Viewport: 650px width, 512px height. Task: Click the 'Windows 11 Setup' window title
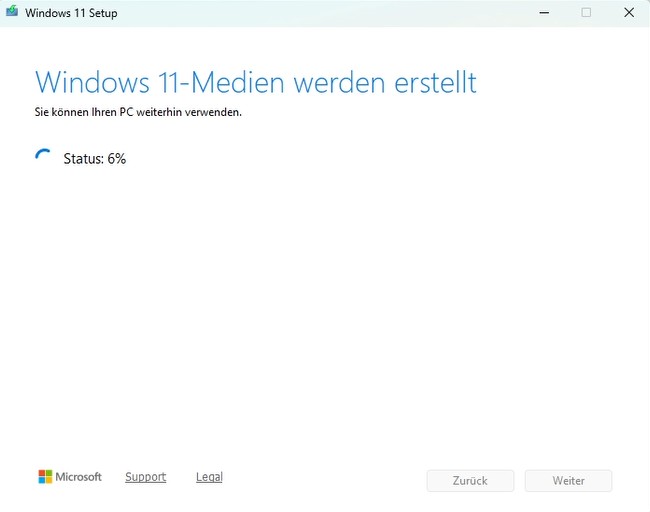[x=71, y=13]
